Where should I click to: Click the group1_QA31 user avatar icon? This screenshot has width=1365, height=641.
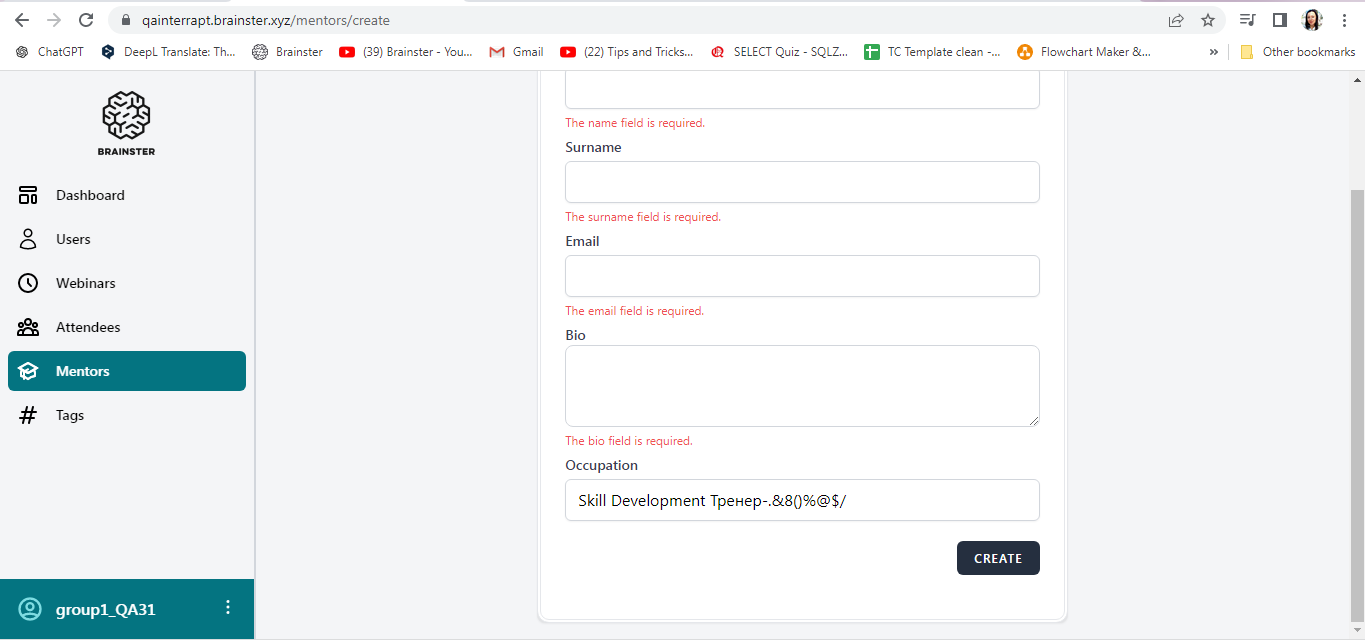30,609
